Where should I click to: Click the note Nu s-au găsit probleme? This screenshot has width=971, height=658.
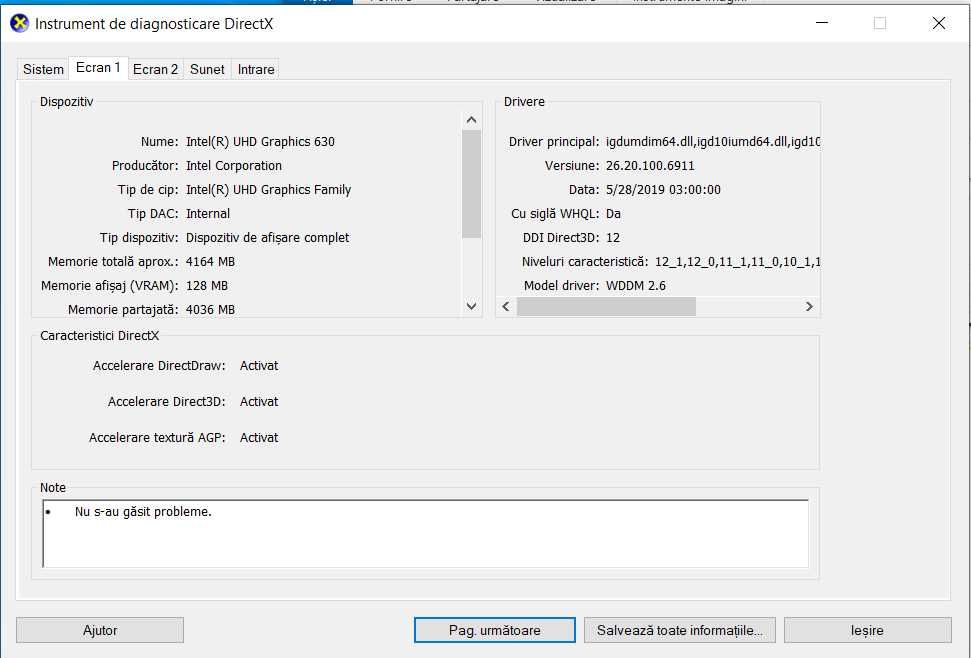pos(143,512)
